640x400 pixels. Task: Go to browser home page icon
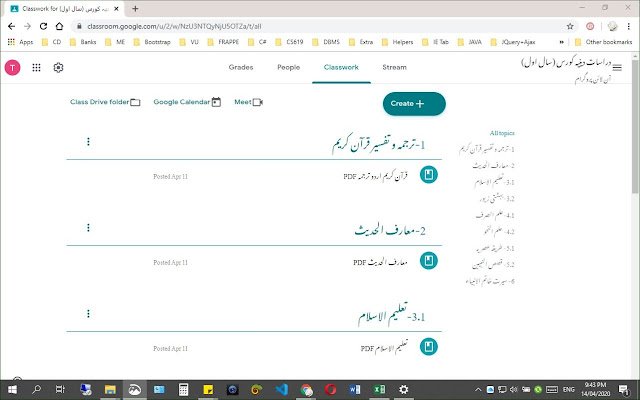[x=59, y=26]
